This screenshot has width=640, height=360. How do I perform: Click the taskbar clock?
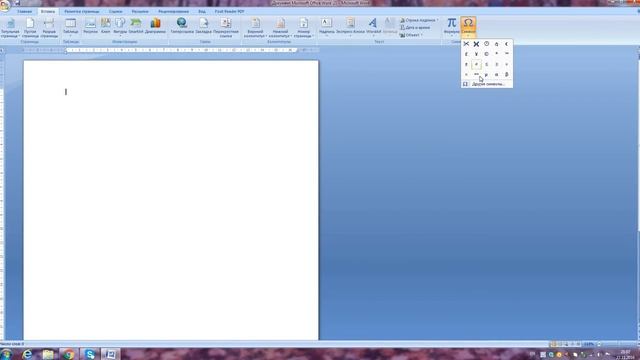(625, 354)
